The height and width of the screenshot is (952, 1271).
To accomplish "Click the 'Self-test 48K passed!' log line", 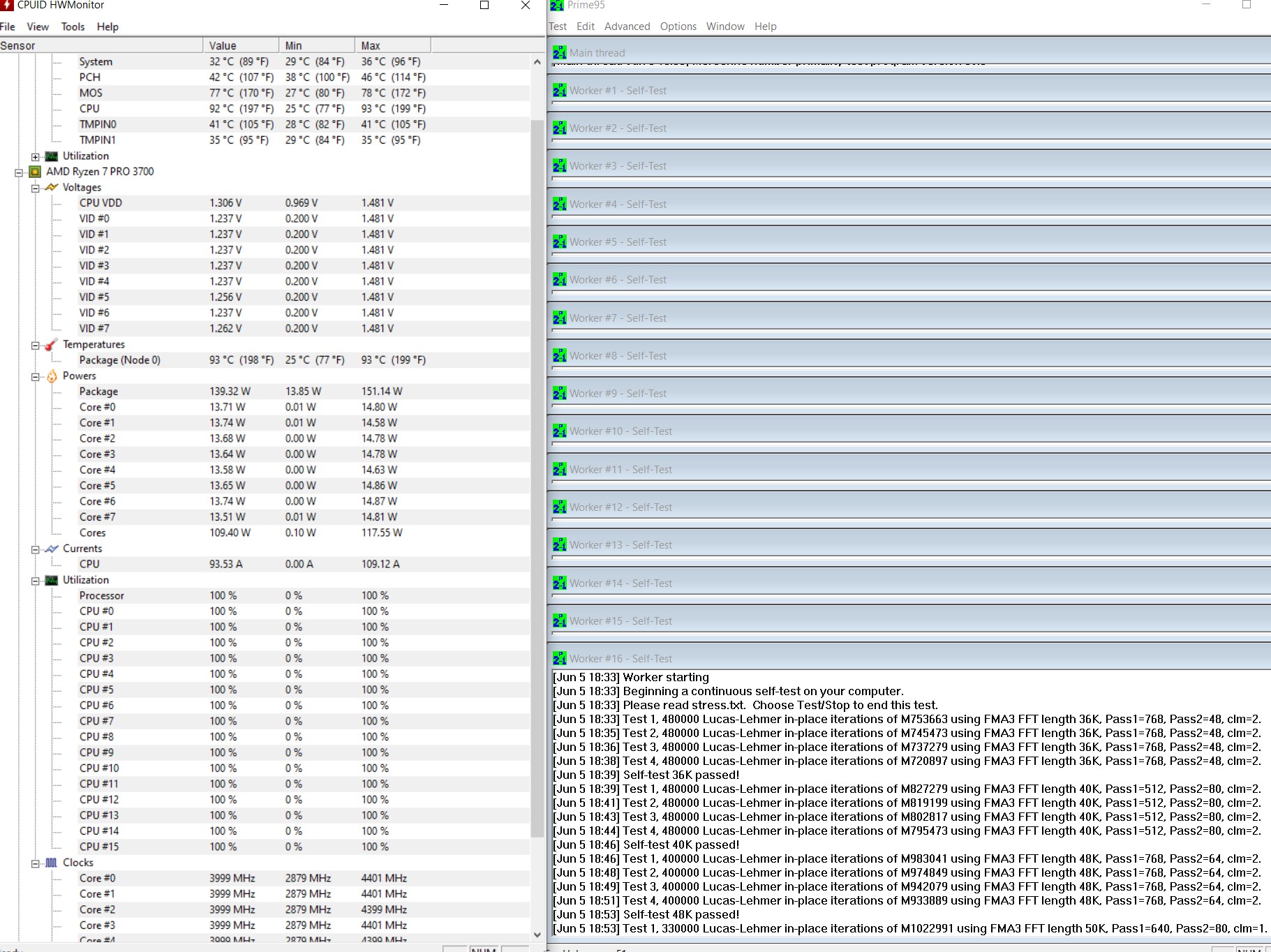I will [646, 914].
